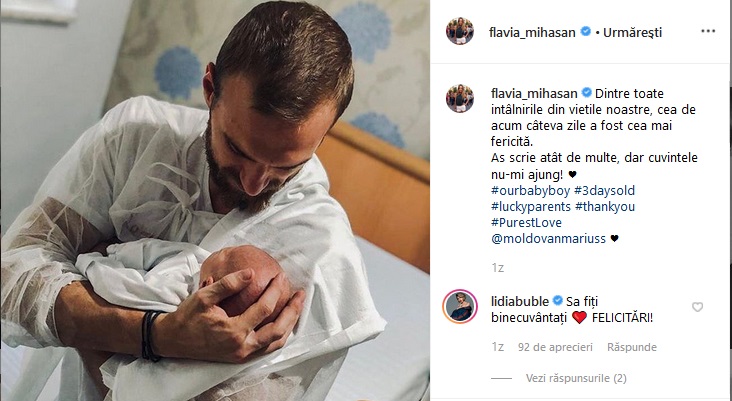732x401 pixels.
Task: Open the #luckyparents hashtag
Action: pyautogui.click(x=531, y=206)
